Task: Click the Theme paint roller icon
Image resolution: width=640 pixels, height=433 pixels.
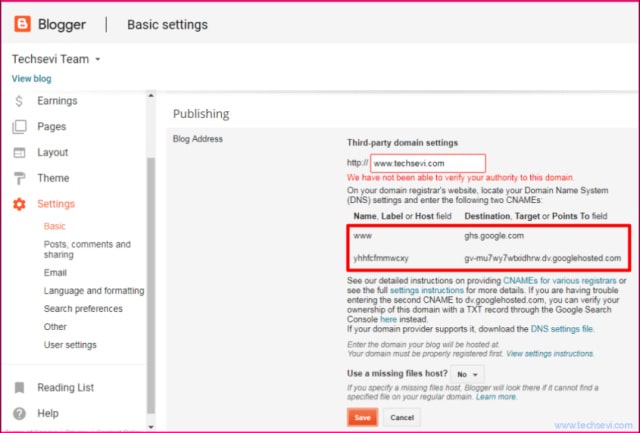Action: (19, 178)
